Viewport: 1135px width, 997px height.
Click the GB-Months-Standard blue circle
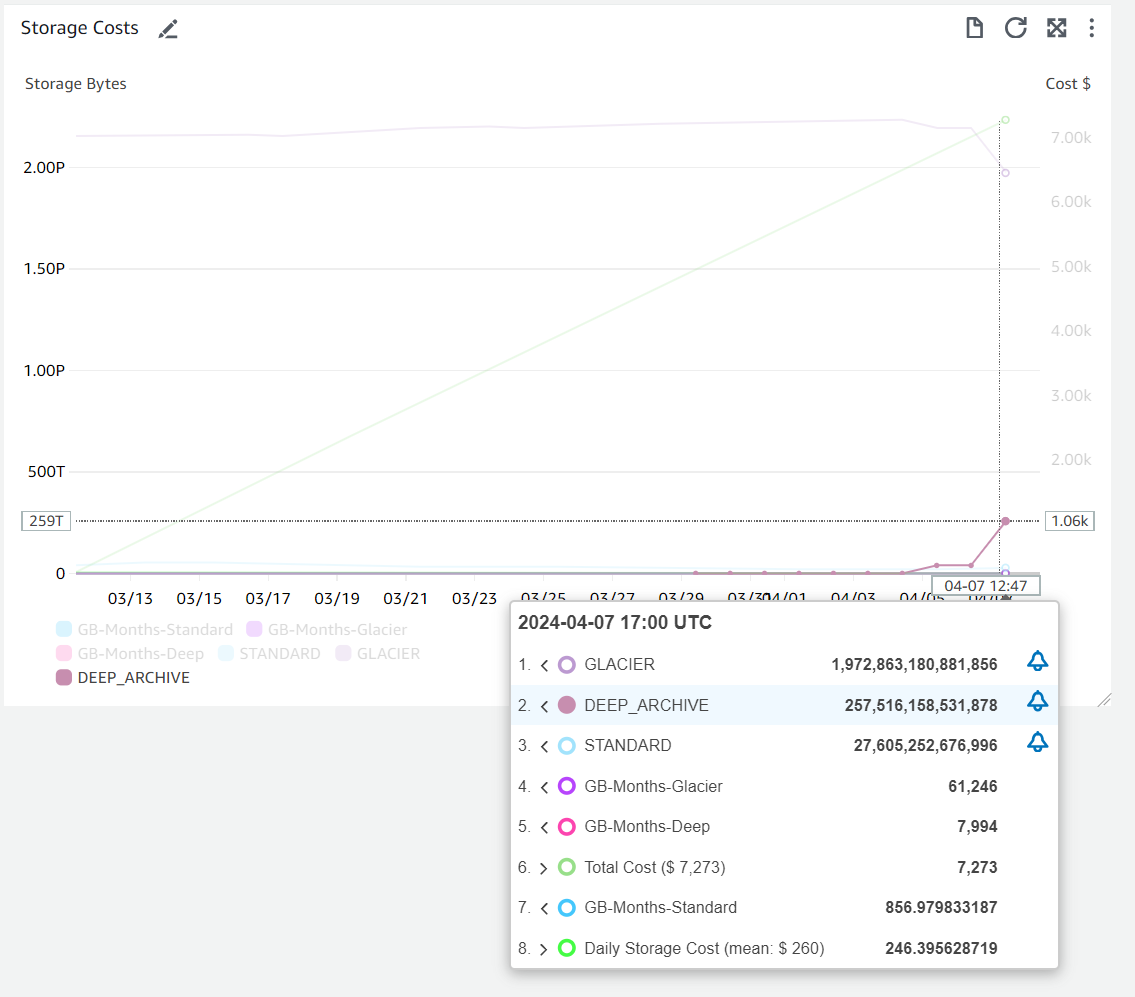point(567,908)
